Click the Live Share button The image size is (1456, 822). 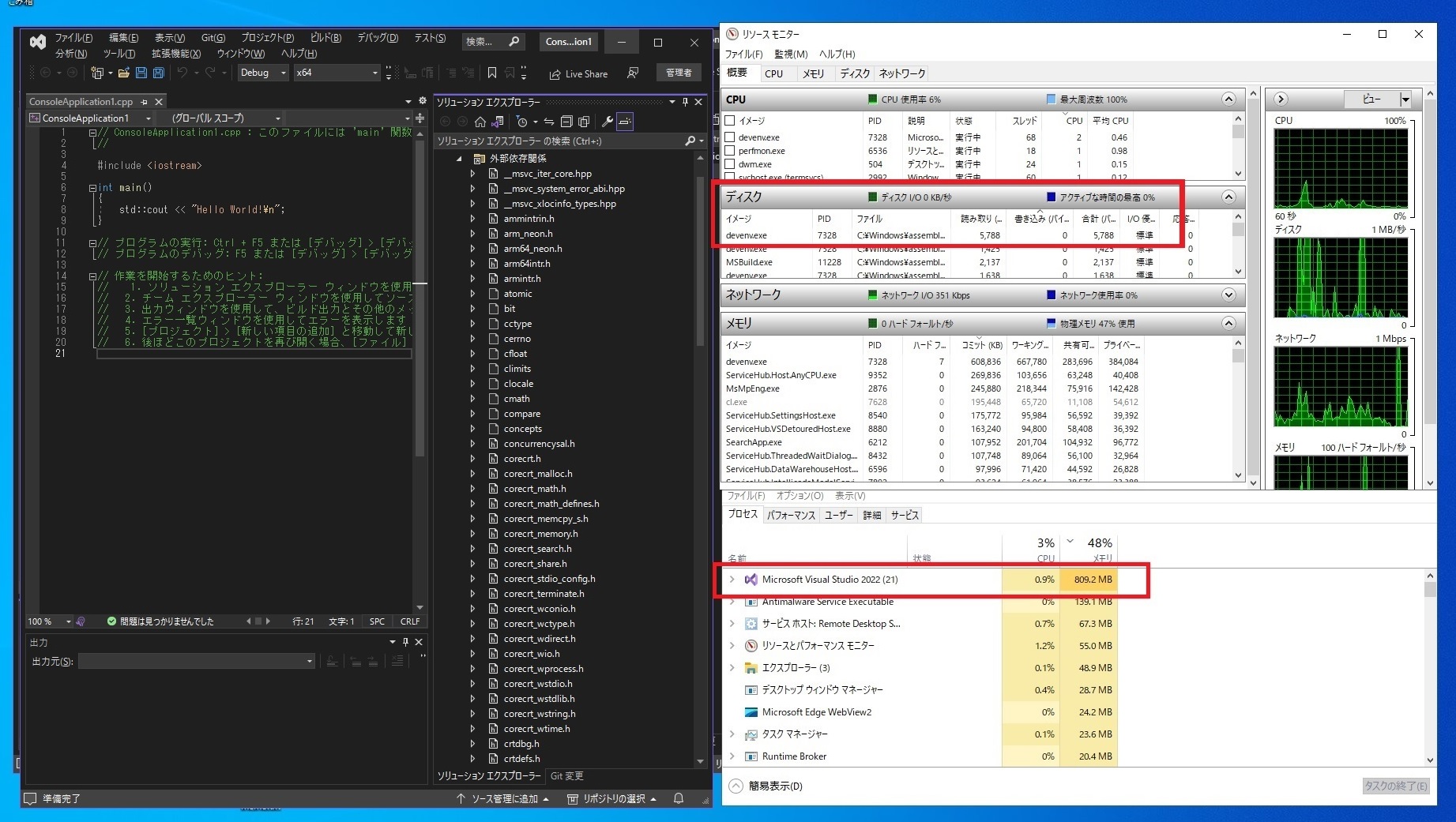578,73
